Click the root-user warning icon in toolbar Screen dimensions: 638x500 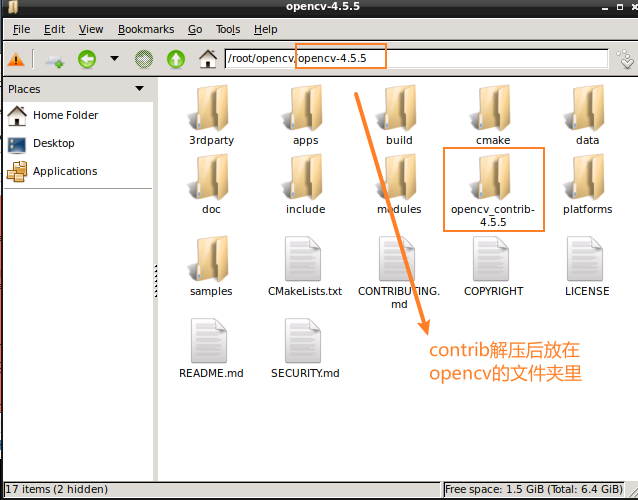coord(17,59)
